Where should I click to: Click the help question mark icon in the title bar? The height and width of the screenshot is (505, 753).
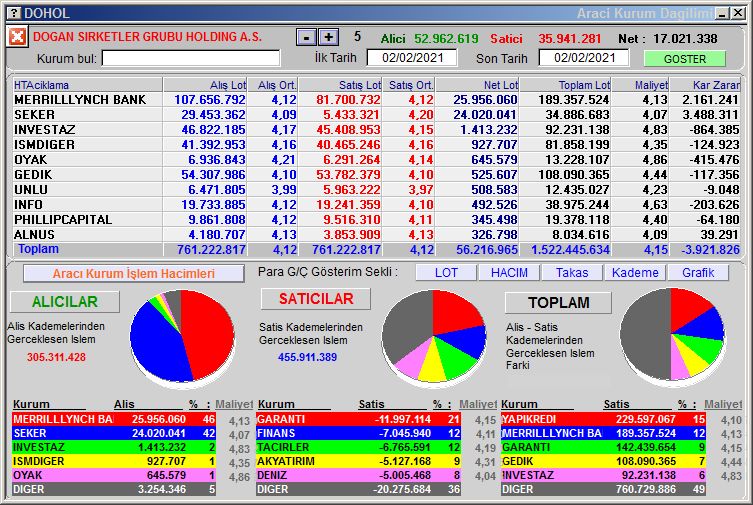(15, 13)
